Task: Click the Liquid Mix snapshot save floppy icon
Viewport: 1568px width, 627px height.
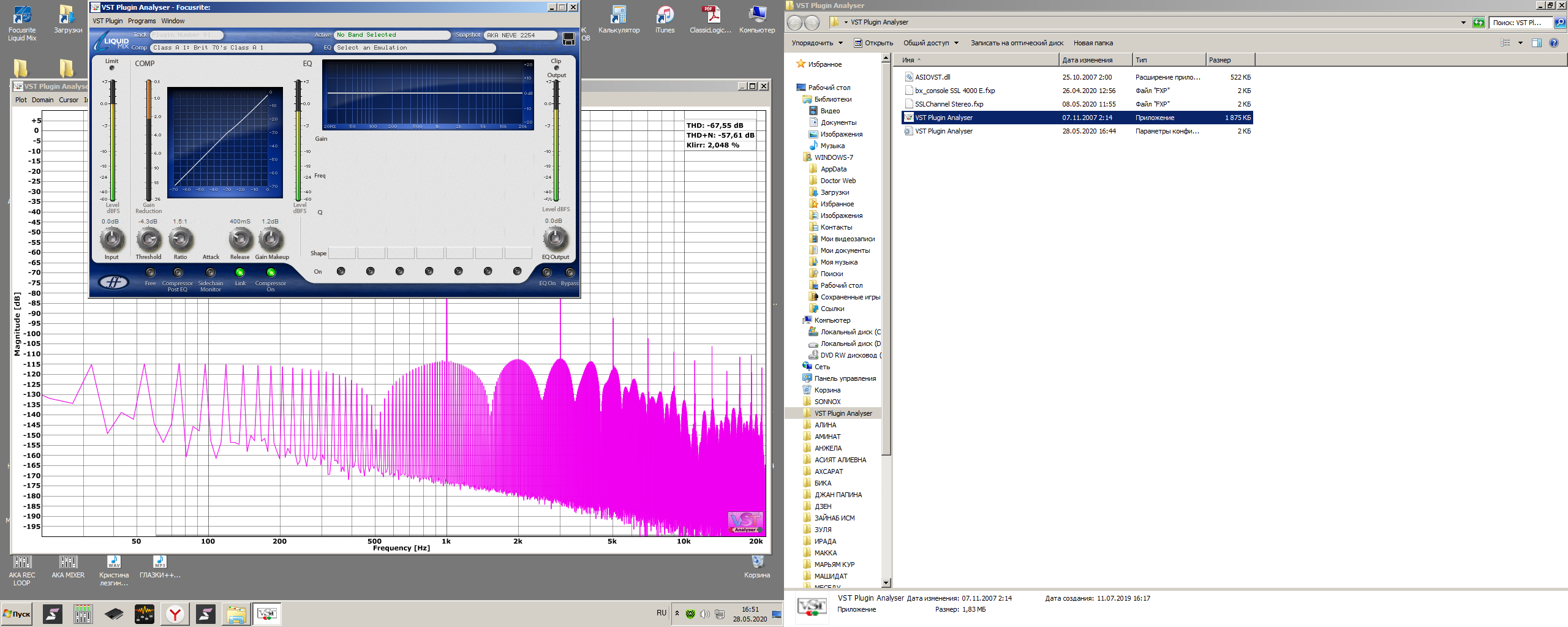Action: (x=568, y=39)
